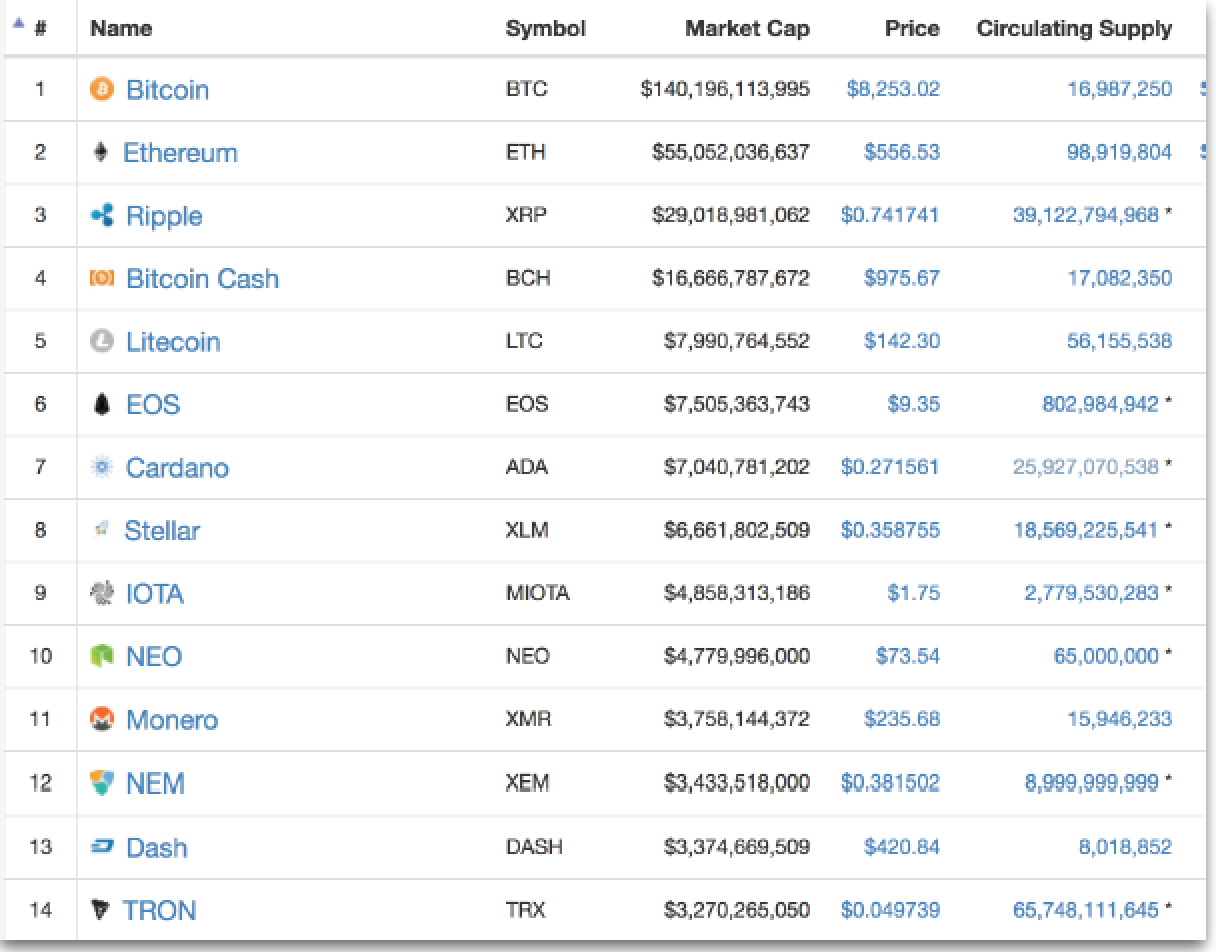Image resolution: width=1216 pixels, height=952 pixels.
Task: Open the Bitcoin Cash name link
Action: pos(202,279)
